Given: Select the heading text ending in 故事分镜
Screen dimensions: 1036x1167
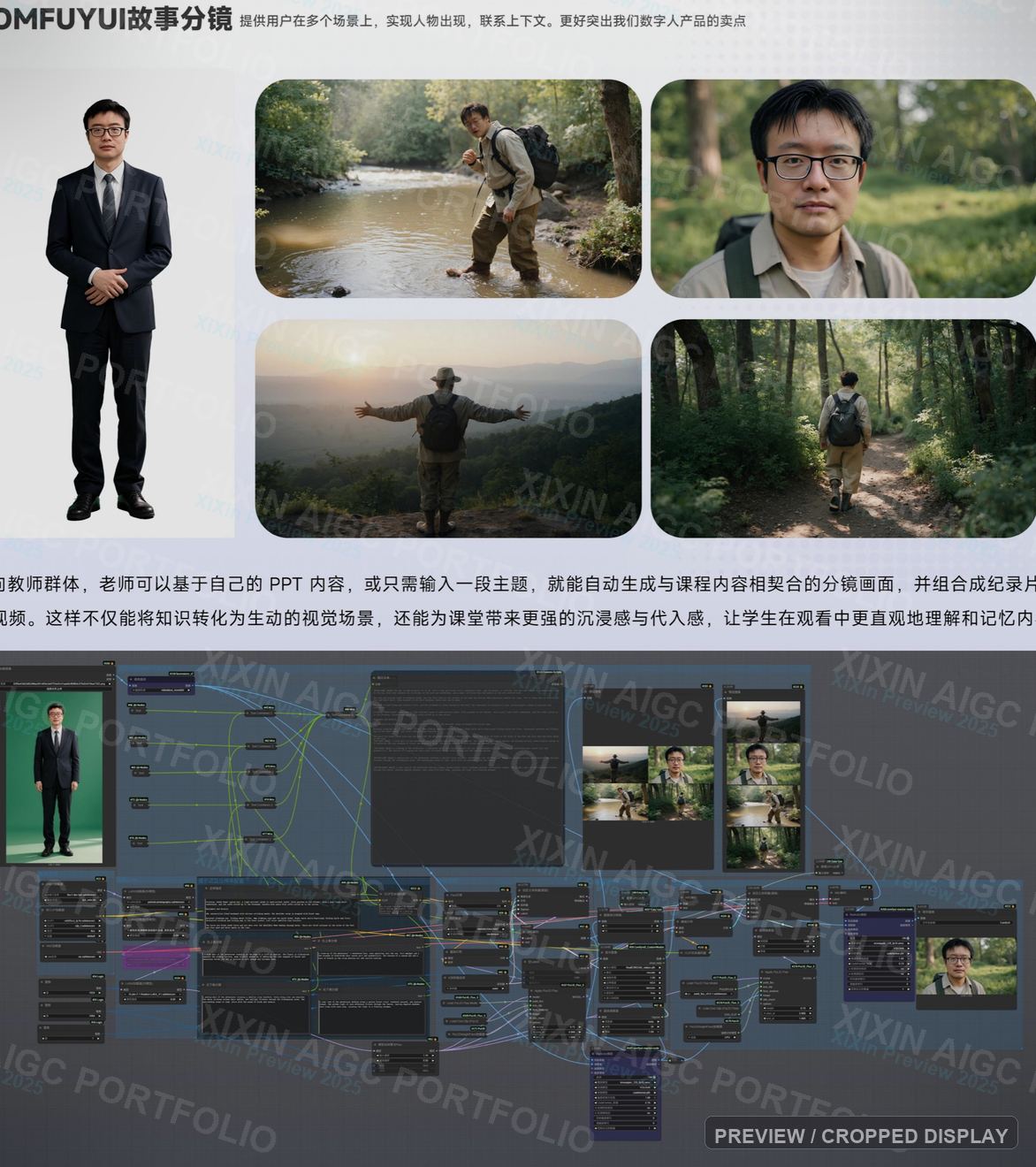Looking at the screenshot, I should [x=116, y=18].
